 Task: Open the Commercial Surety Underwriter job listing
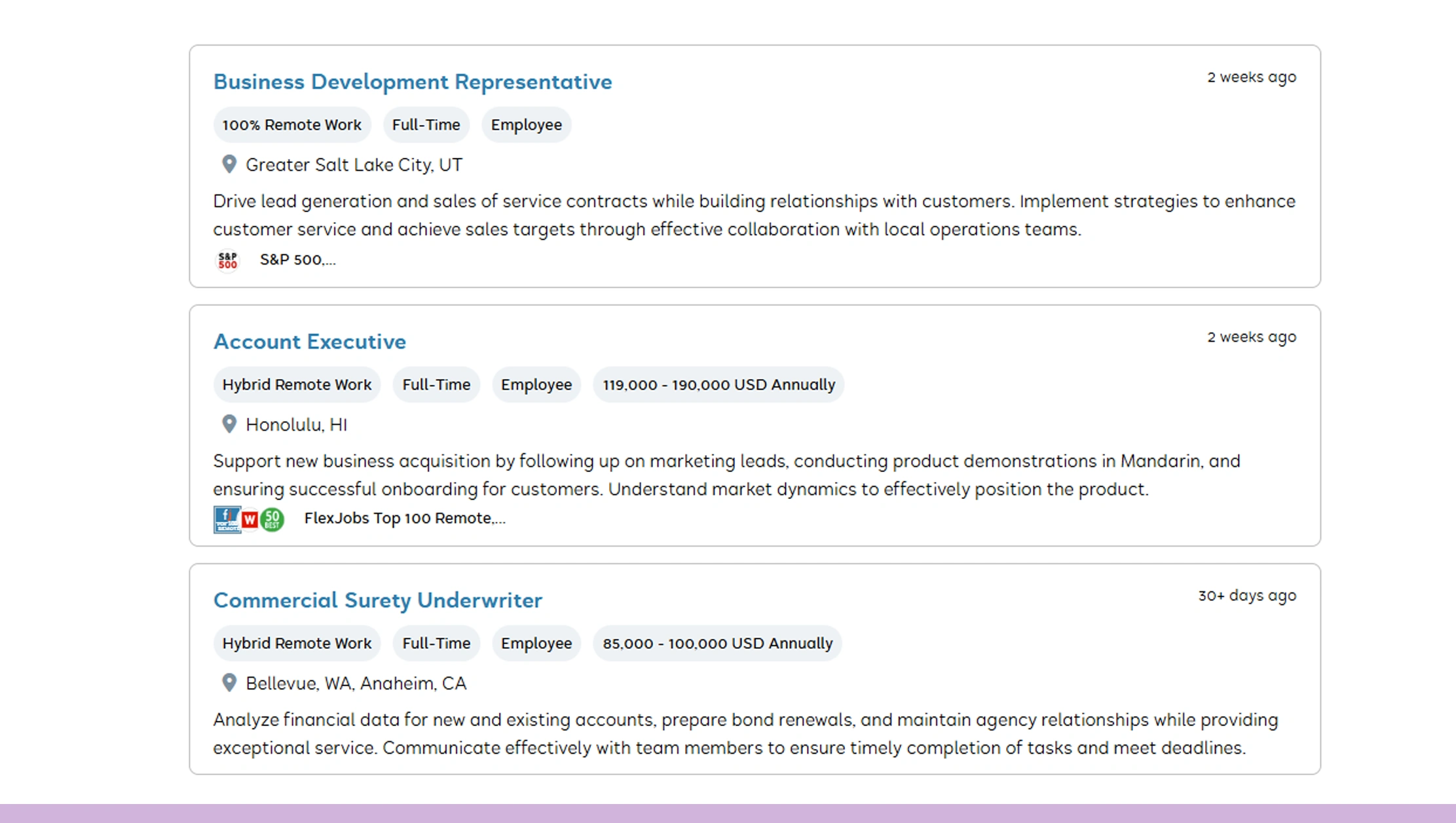pyautogui.click(x=378, y=600)
